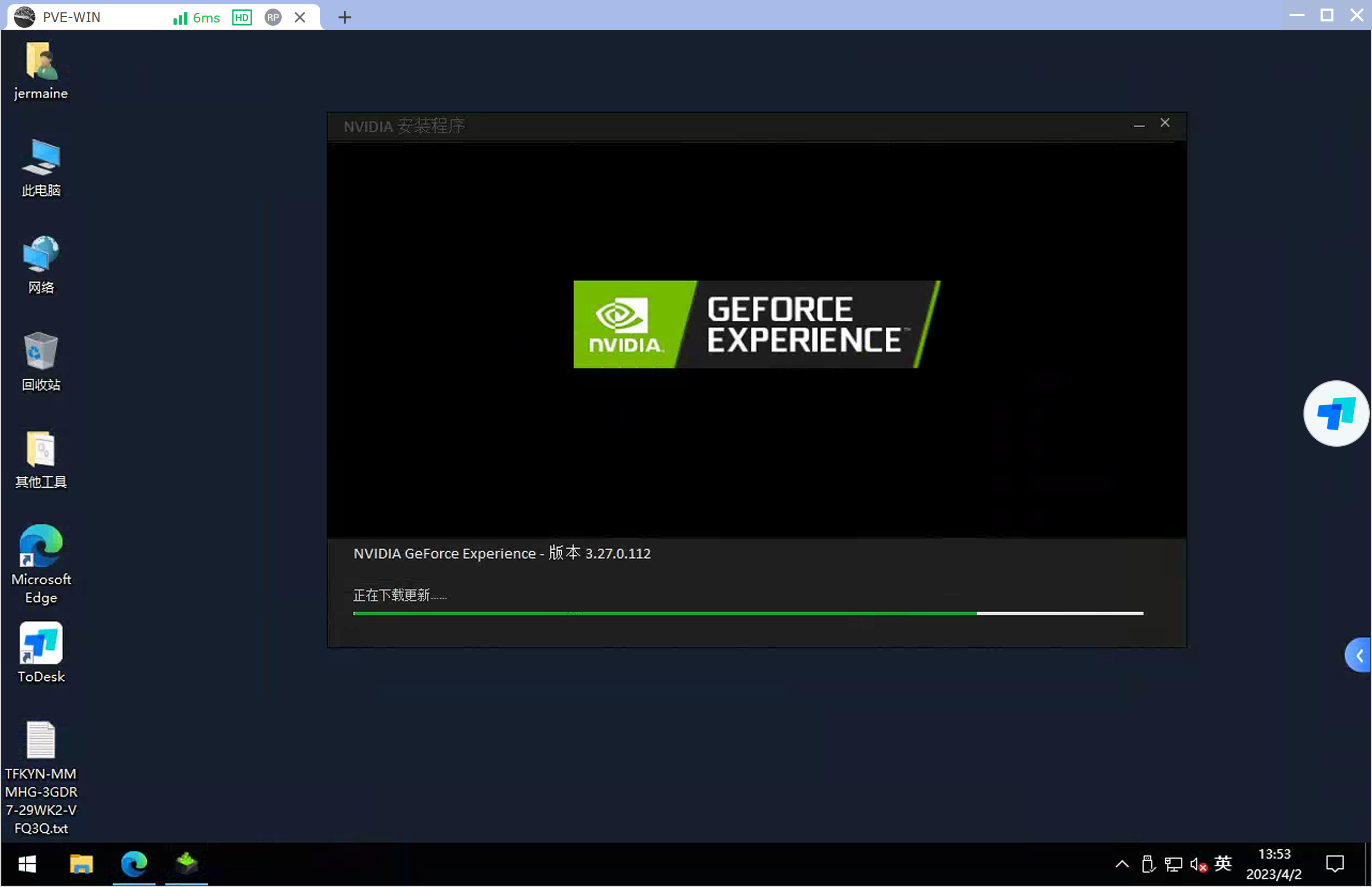The image size is (1372, 887).
Task: Select the TFKYN-MM text file icon
Action: point(41,778)
